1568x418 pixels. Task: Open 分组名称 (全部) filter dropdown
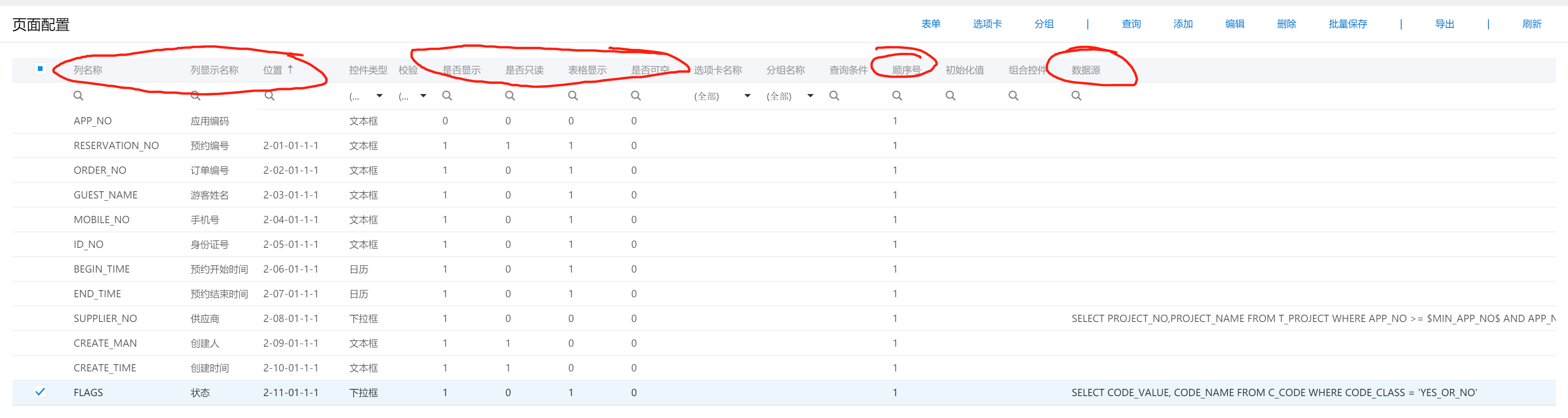(810, 96)
